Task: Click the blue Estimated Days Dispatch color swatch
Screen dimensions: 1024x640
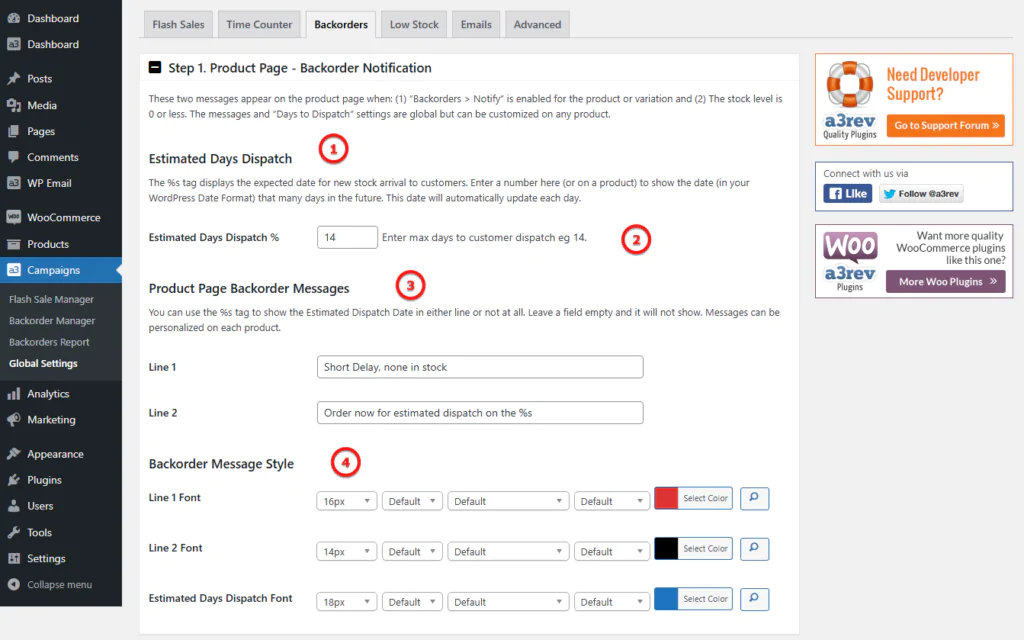Action: (666, 599)
